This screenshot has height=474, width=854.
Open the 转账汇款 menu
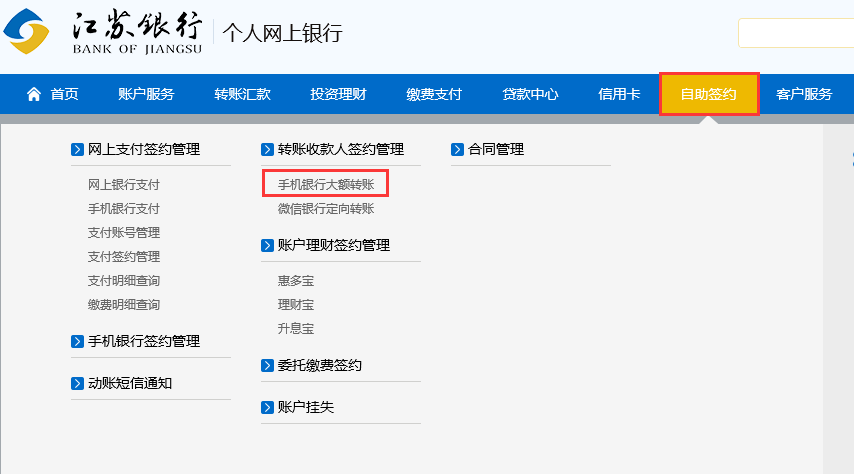(x=242, y=94)
